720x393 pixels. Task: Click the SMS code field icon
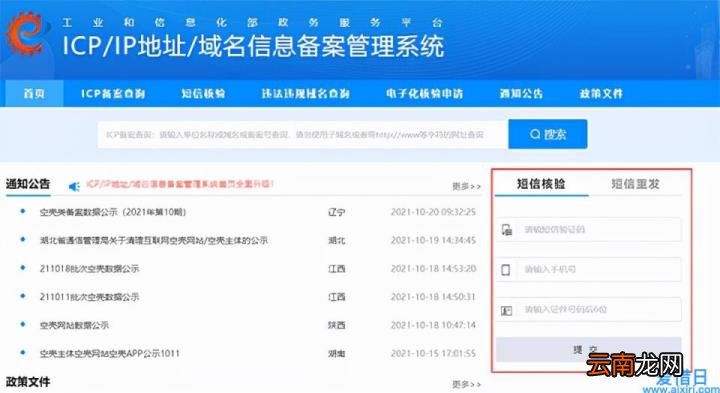pyautogui.click(x=506, y=230)
